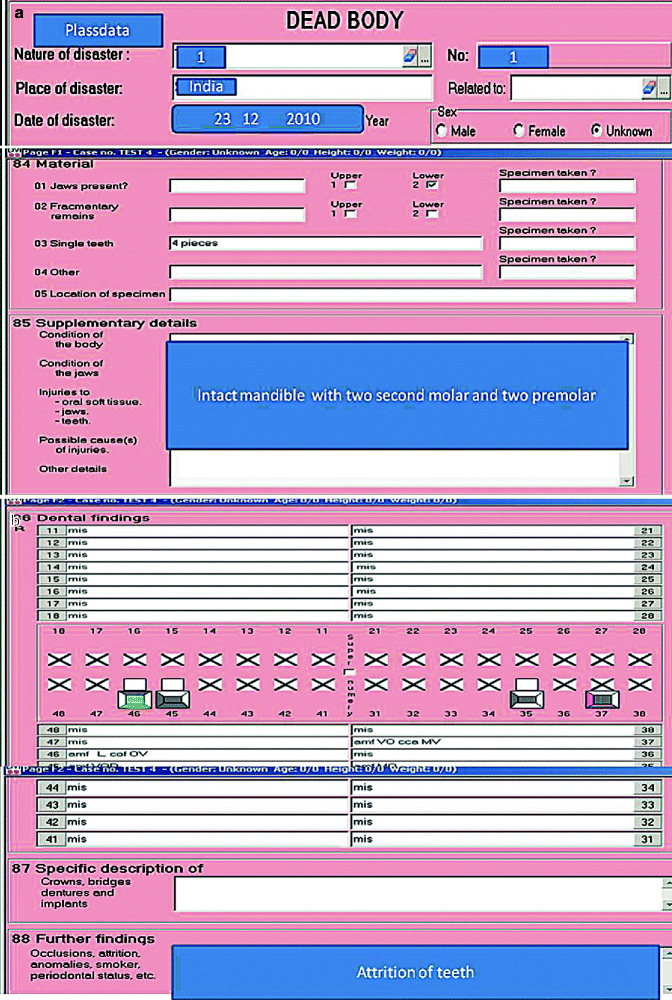Click the eraser icon beside Nature of disaster
672x1000 pixels.
pos(409,57)
